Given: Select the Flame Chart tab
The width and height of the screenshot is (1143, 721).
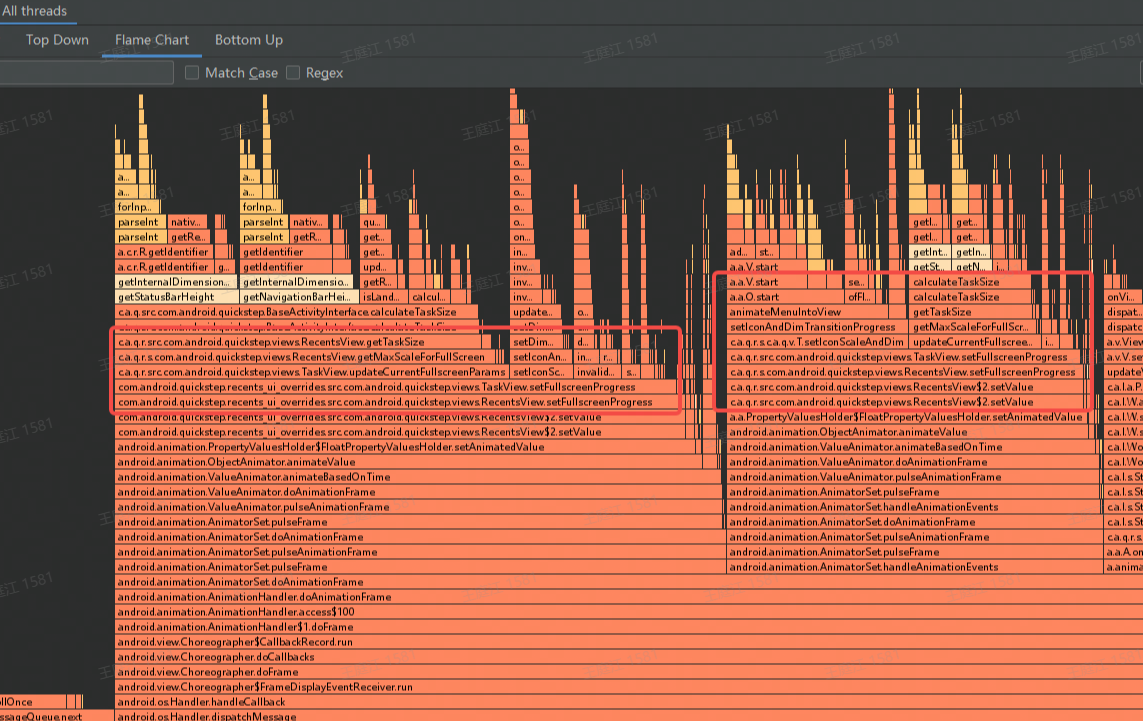Looking at the screenshot, I should click(152, 40).
